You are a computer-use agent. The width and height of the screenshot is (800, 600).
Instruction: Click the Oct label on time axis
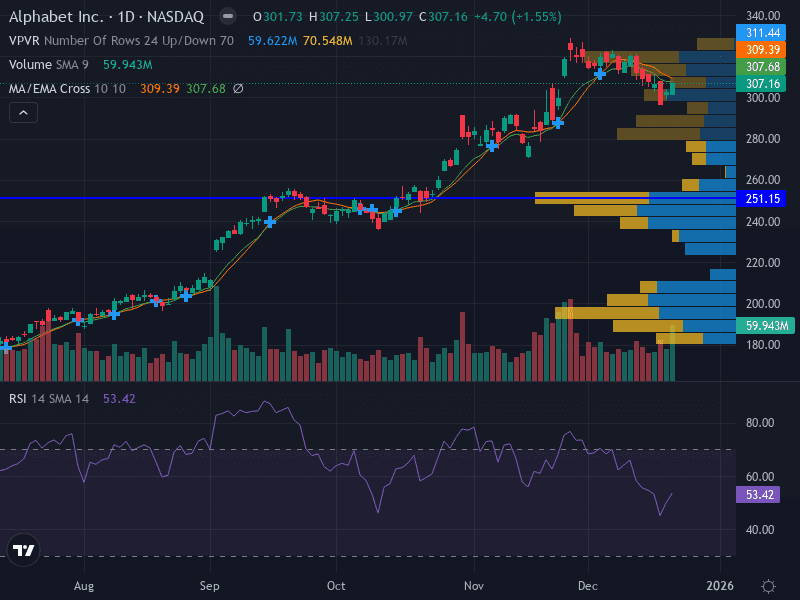click(336, 585)
